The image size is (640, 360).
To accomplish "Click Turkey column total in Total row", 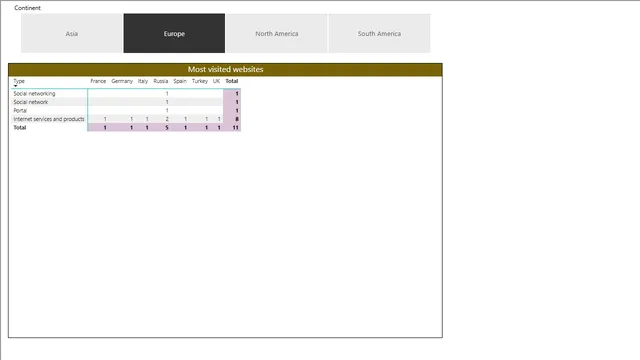I will (x=207, y=128).
